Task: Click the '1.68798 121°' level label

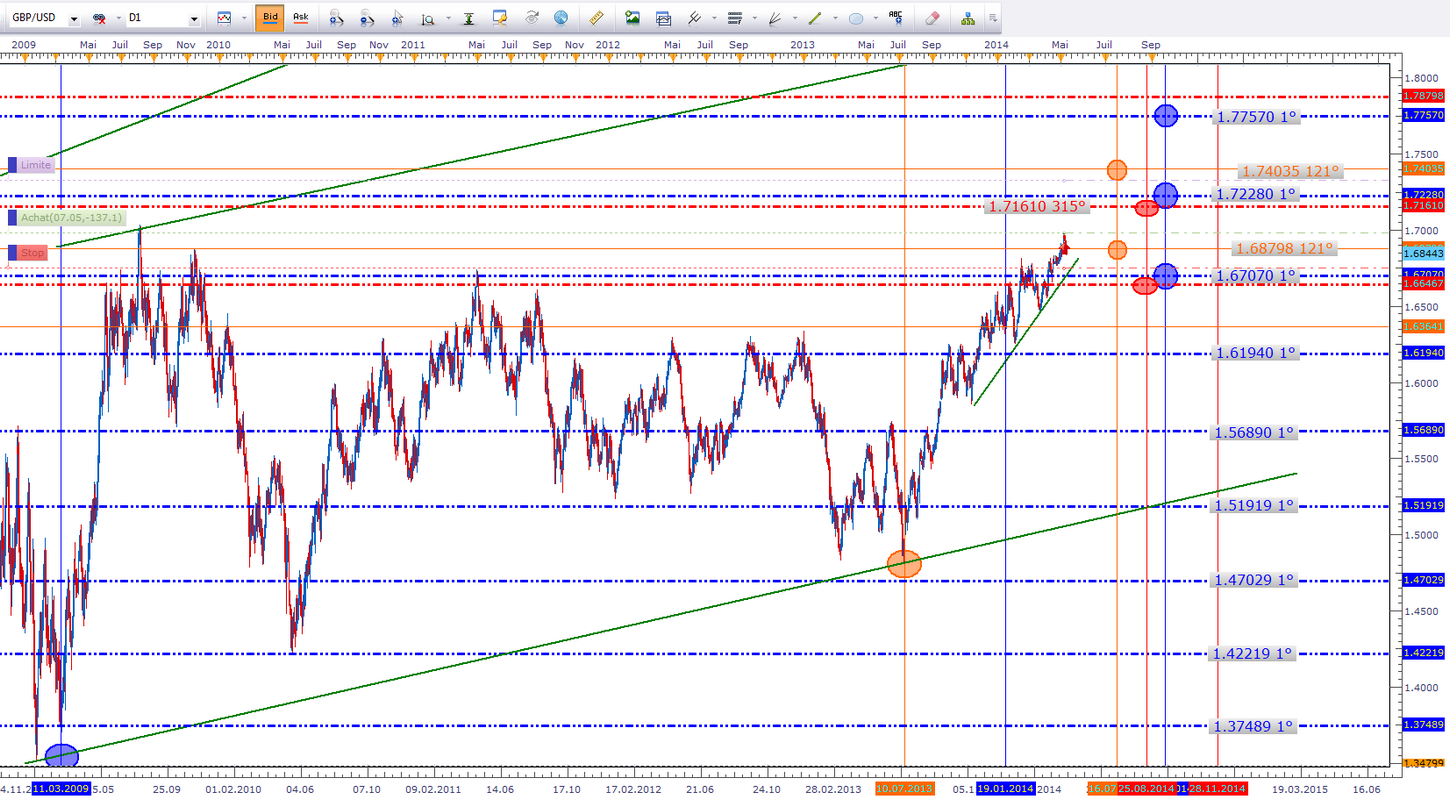Action: [x=1285, y=248]
